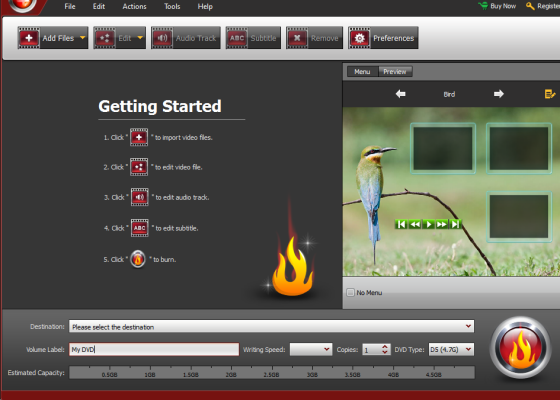Click the Subtitle ABC icon

tap(237, 38)
